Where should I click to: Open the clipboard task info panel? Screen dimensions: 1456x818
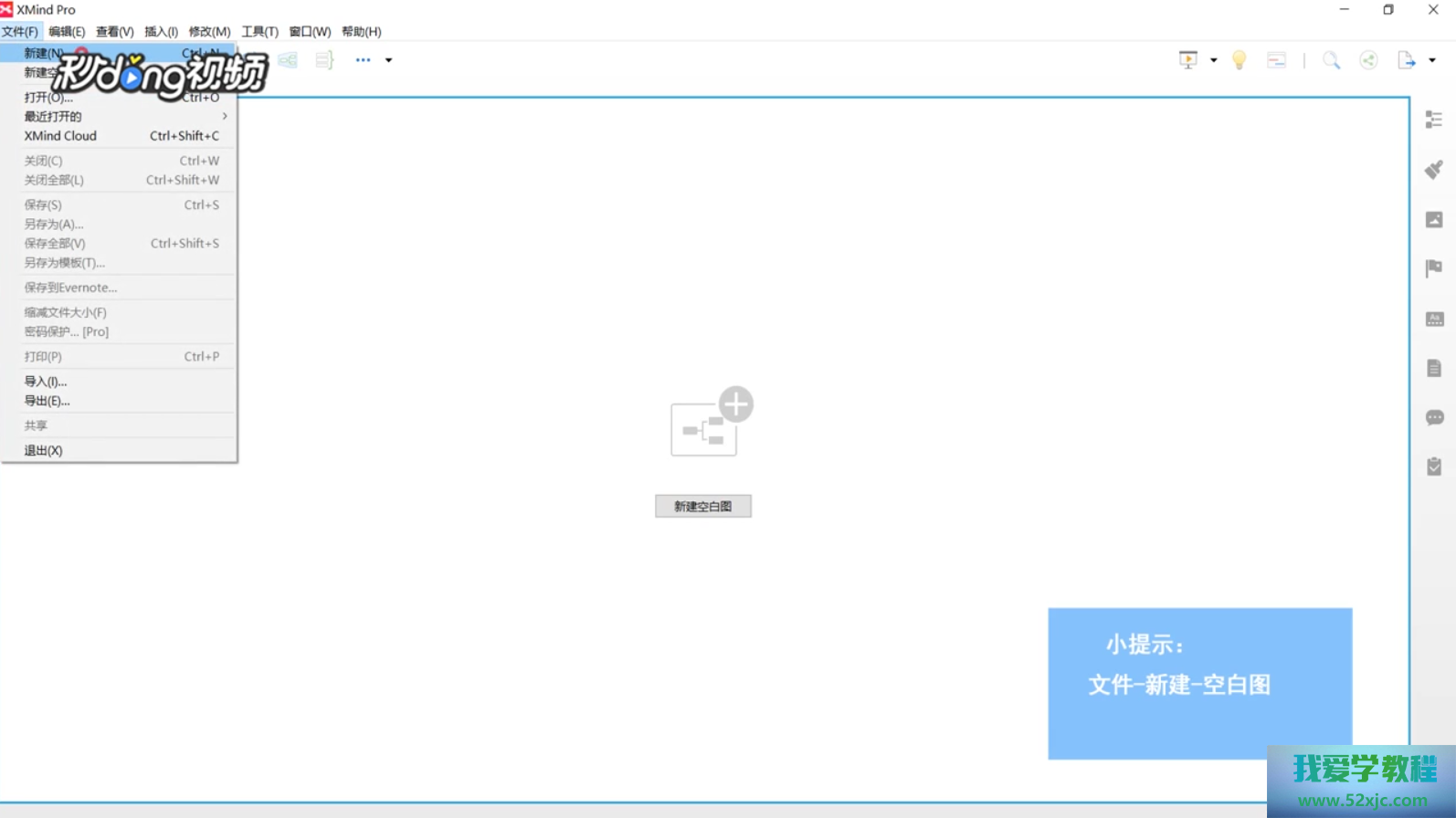pyautogui.click(x=1434, y=467)
